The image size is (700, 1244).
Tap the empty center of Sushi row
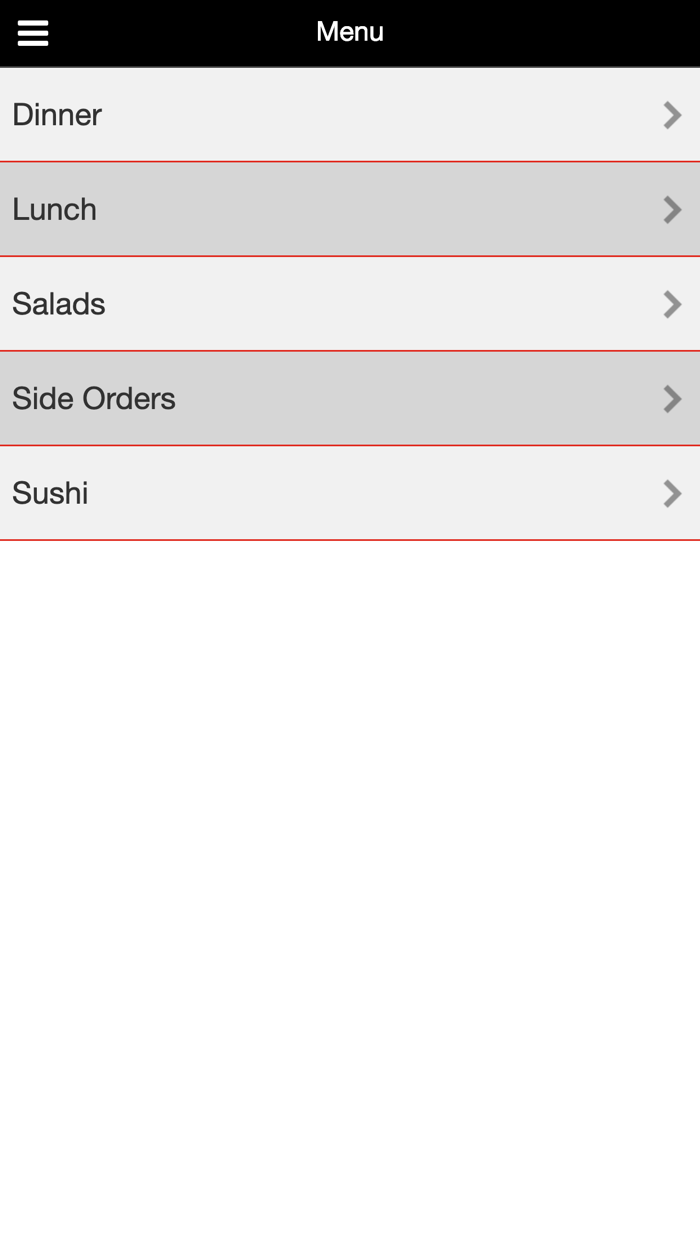point(350,493)
